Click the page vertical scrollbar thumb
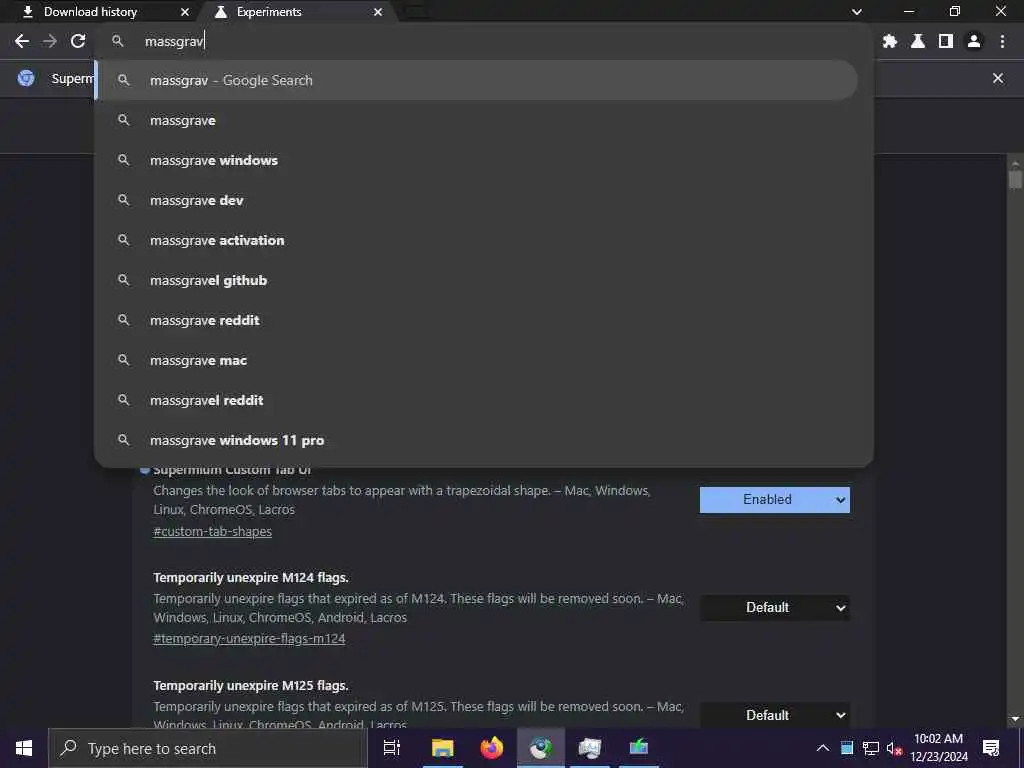1024x768 pixels. [x=1015, y=179]
